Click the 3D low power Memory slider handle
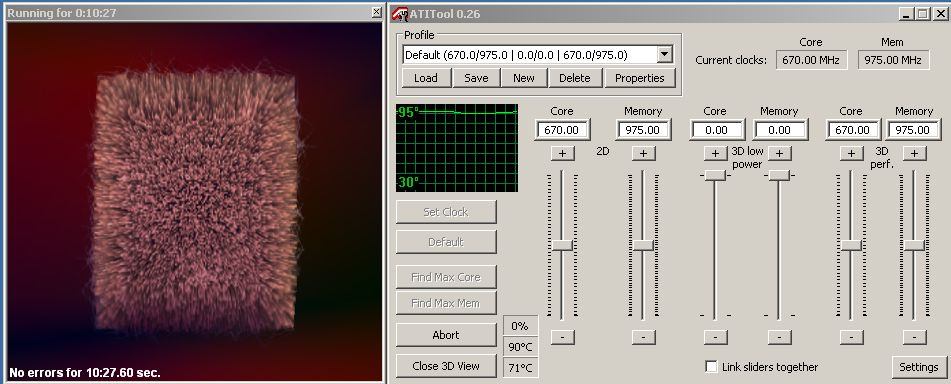Viewport: 951px width, 384px height. pyautogui.click(x=779, y=175)
